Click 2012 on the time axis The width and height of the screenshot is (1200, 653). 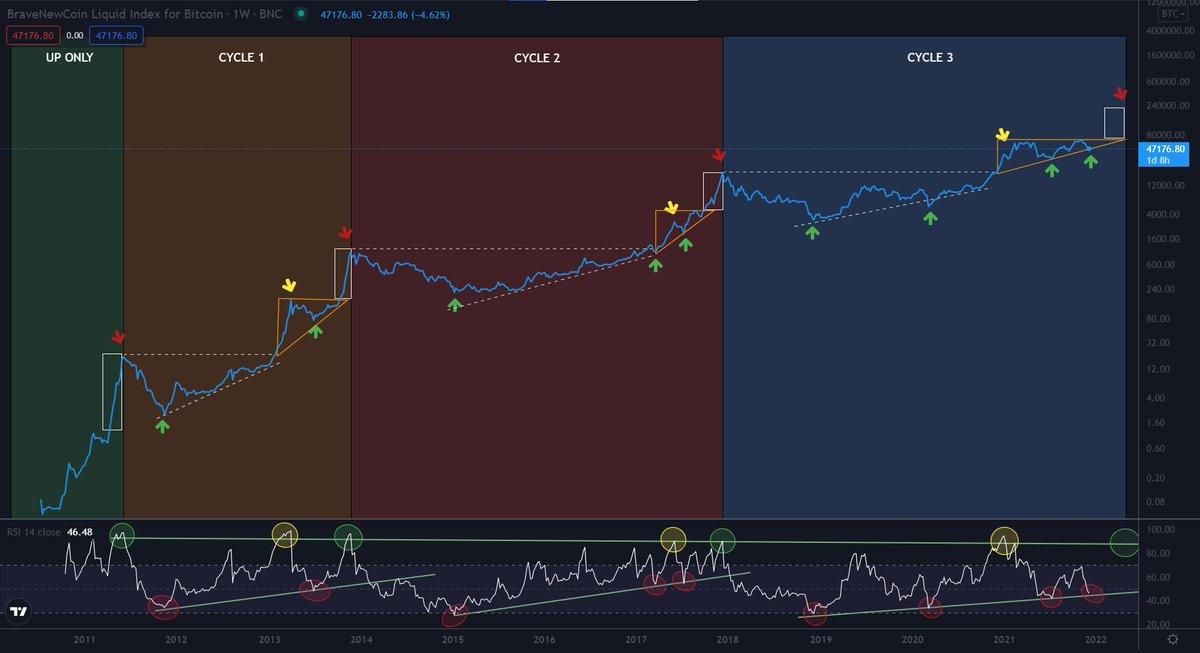pyautogui.click(x=176, y=639)
